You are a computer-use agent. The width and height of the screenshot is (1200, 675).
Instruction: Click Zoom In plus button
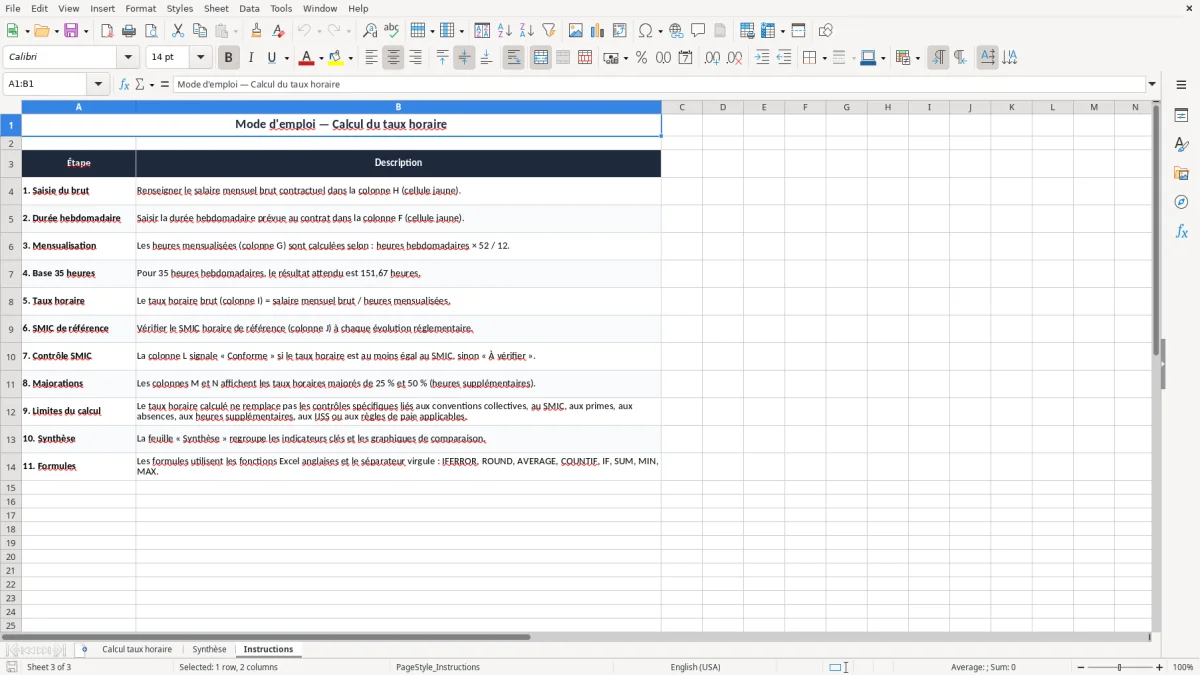click(x=1160, y=667)
